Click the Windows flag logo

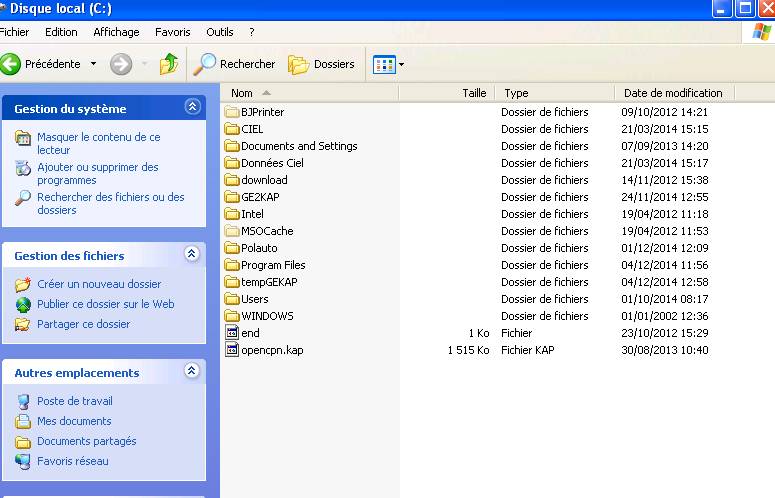pyautogui.click(x=761, y=32)
